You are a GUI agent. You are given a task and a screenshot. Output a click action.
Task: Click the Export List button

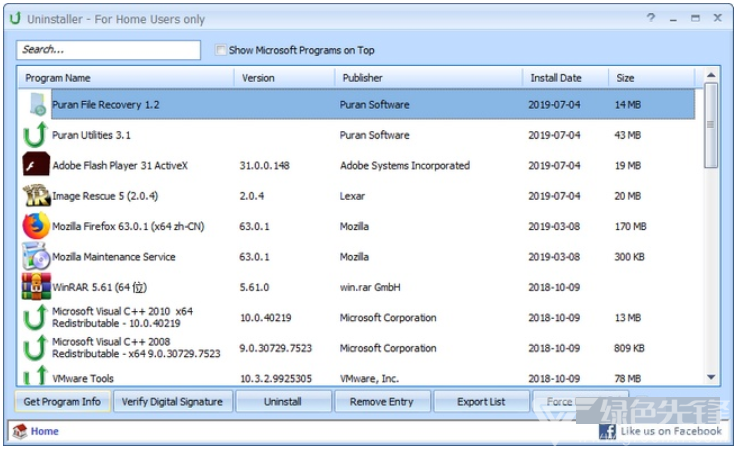[x=481, y=402]
